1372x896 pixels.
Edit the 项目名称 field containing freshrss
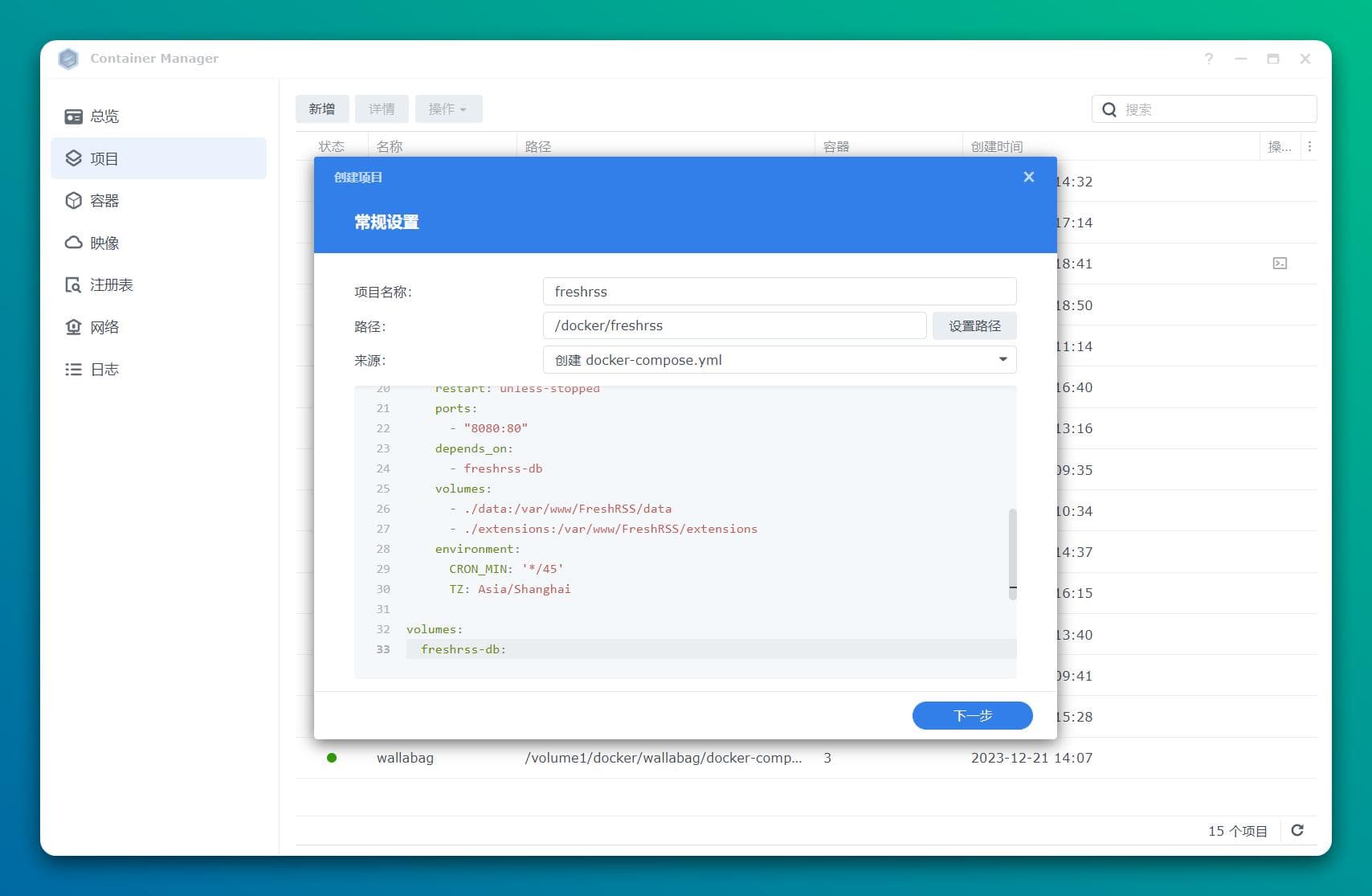point(779,292)
